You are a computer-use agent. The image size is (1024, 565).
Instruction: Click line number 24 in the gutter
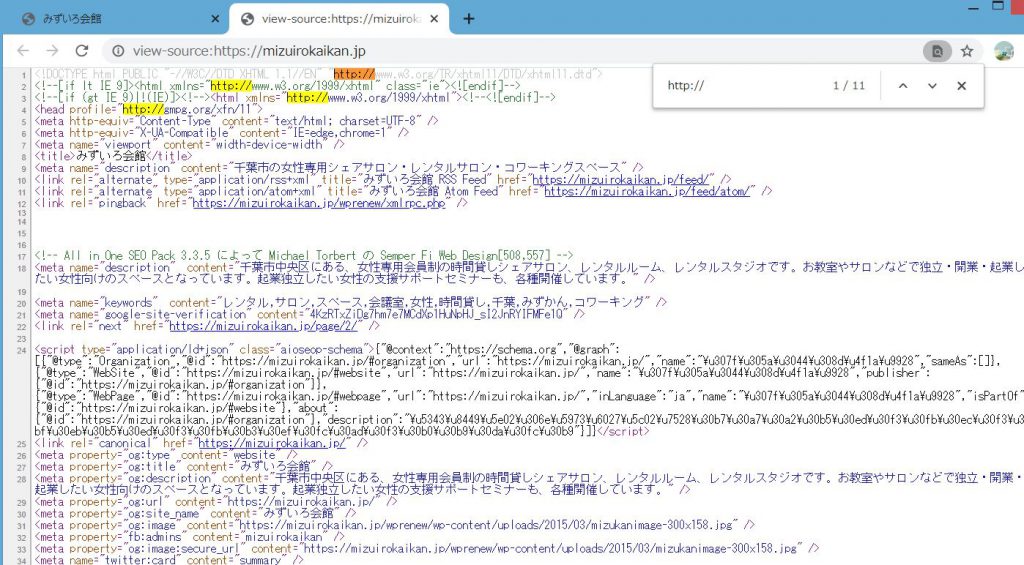(x=21, y=350)
